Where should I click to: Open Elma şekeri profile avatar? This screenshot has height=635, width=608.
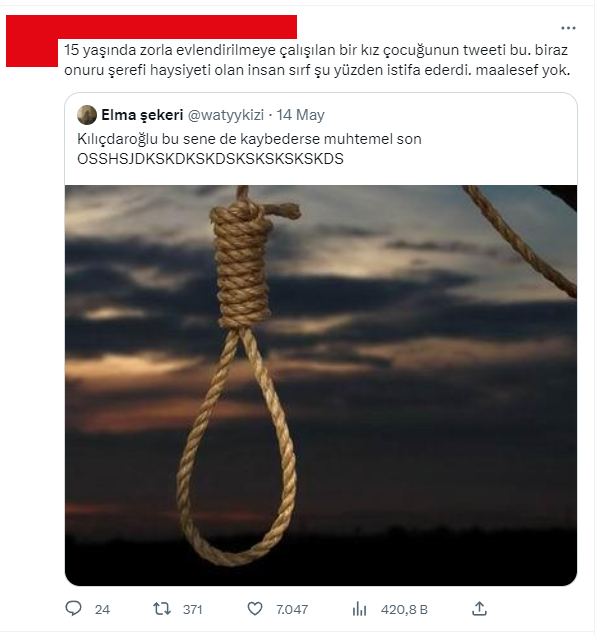(x=87, y=115)
